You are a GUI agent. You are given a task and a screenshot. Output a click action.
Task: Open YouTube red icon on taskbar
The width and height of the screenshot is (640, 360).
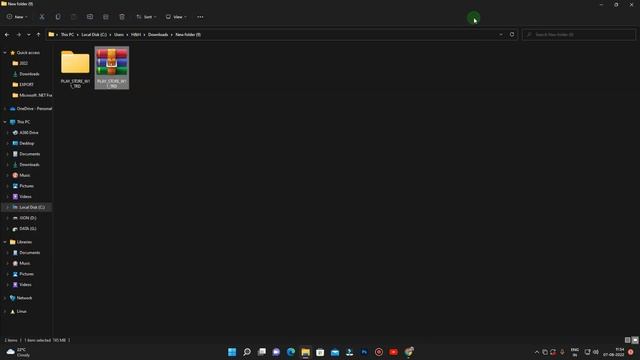pos(393,352)
